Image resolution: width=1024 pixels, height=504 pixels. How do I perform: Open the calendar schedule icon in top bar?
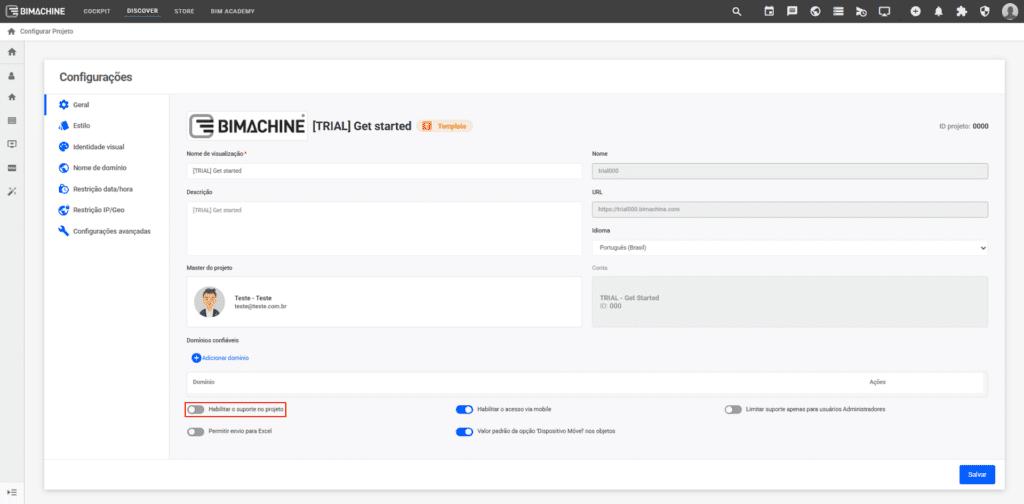point(769,11)
